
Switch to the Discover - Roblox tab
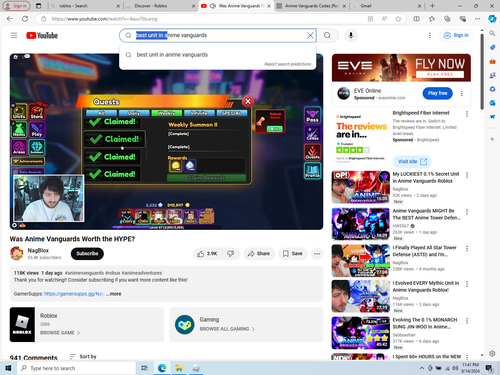pyautogui.click(x=160, y=6)
